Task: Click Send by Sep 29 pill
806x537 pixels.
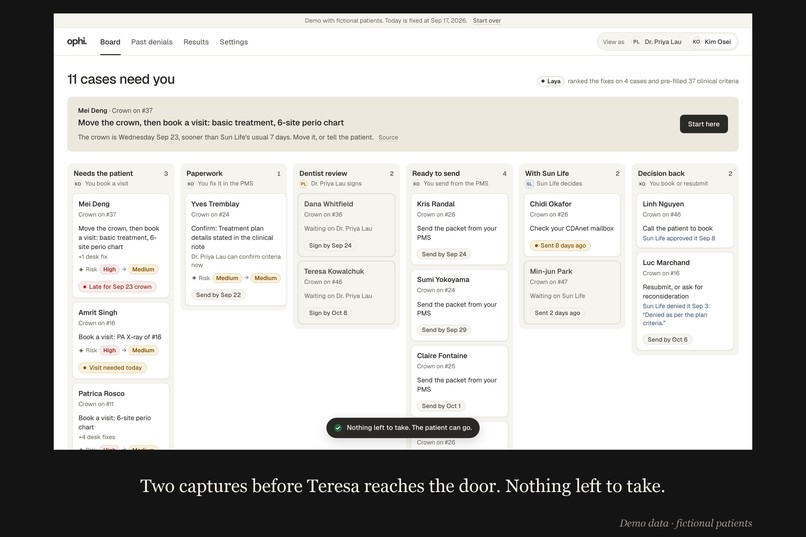Action: (444, 330)
